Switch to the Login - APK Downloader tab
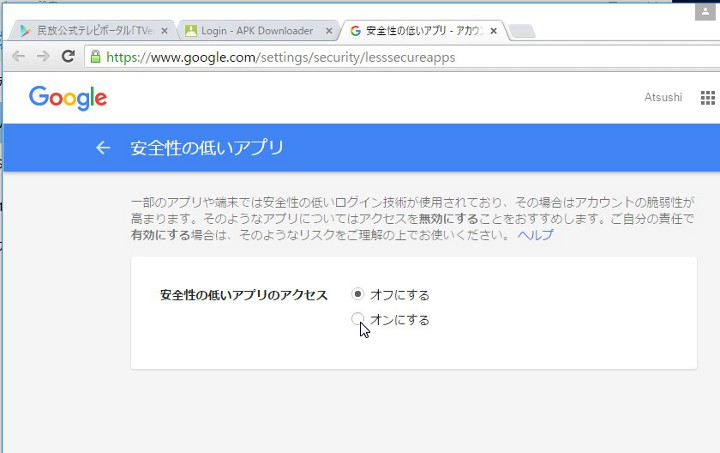Image resolution: width=720 pixels, height=453 pixels. [x=257, y=31]
